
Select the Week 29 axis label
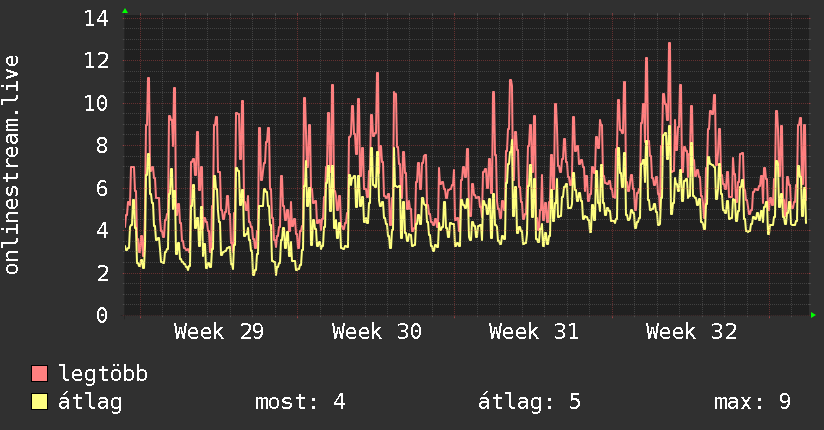pyautogui.click(x=219, y=332)
